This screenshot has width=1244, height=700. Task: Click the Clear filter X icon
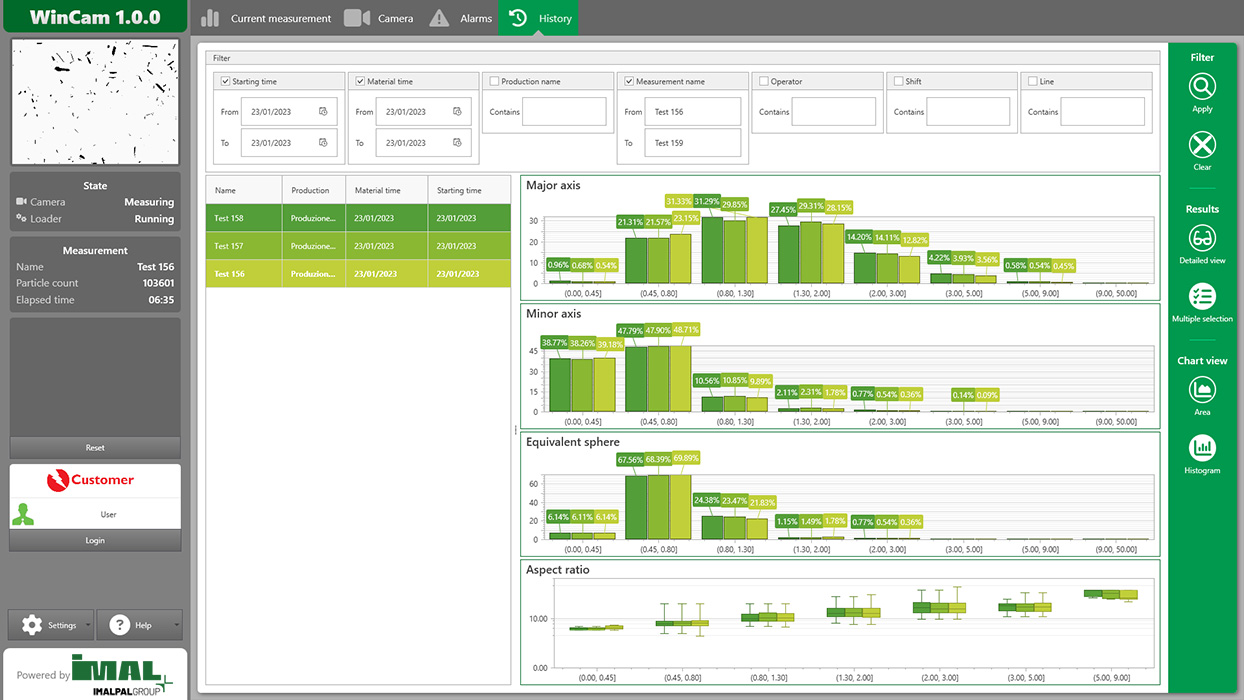(x=1202, y=145)
